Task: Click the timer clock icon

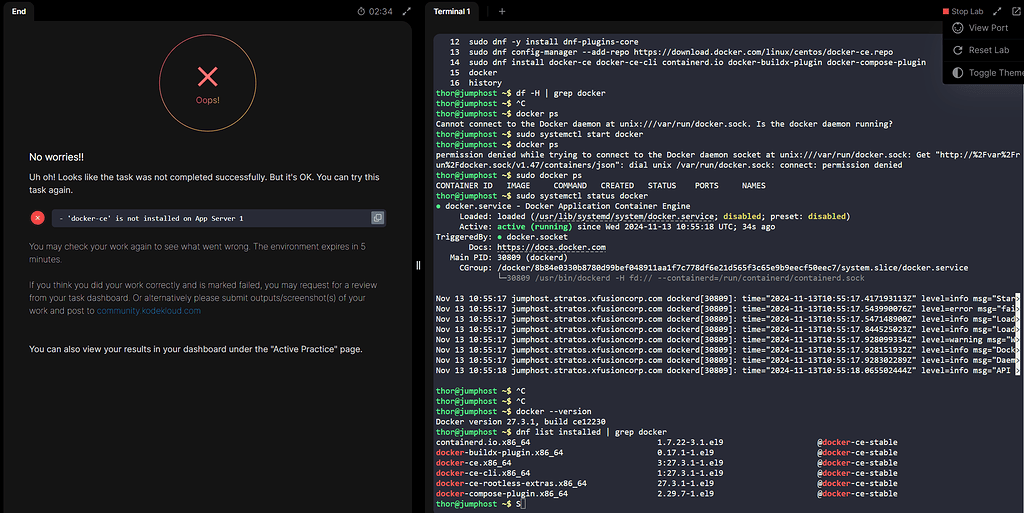Action: pyautogui.click(x=361, y=11)
